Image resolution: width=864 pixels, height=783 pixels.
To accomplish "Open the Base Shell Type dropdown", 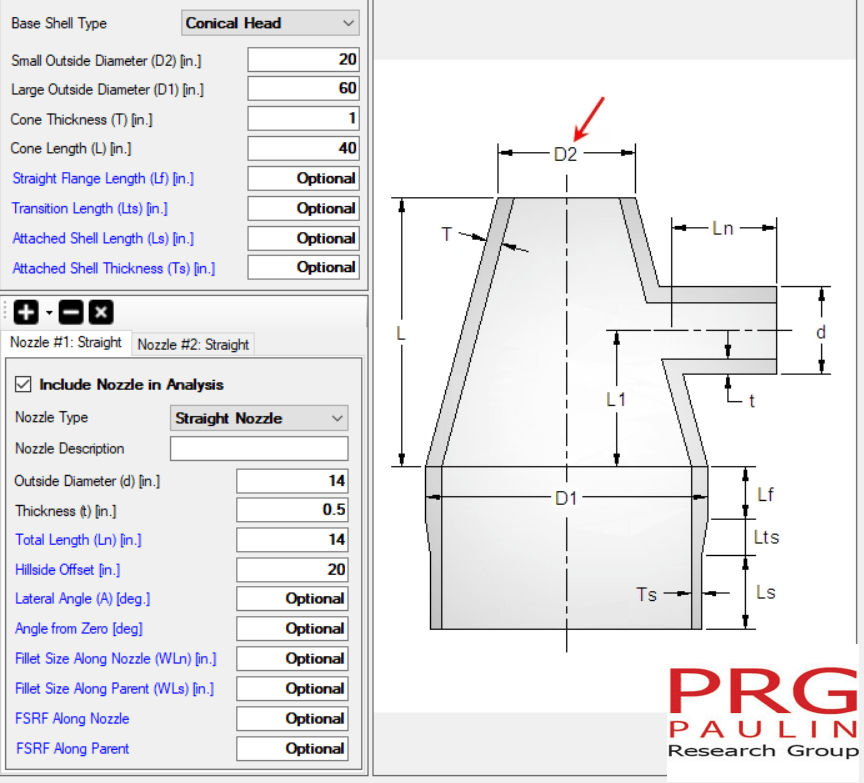I will point(269,22).
